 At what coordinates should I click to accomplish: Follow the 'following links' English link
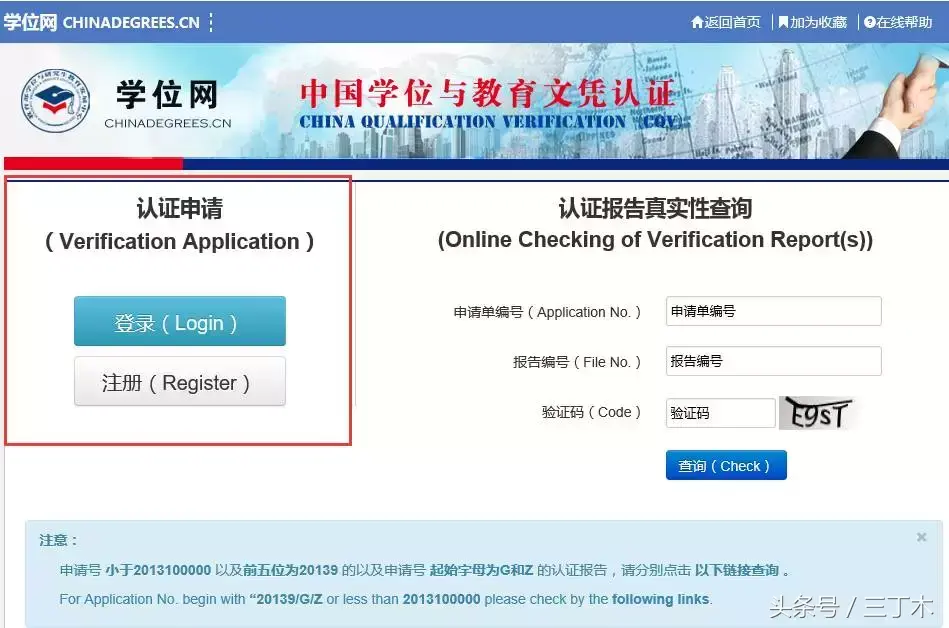click(660, 600)
